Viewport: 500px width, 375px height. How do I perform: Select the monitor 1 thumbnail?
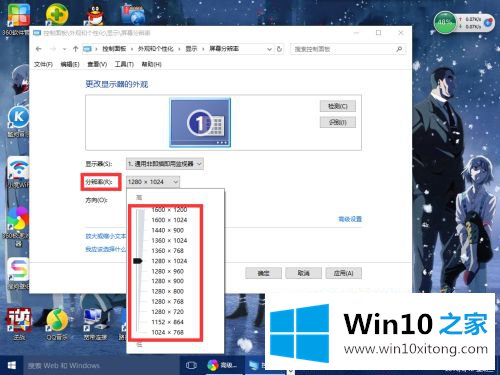200,122
